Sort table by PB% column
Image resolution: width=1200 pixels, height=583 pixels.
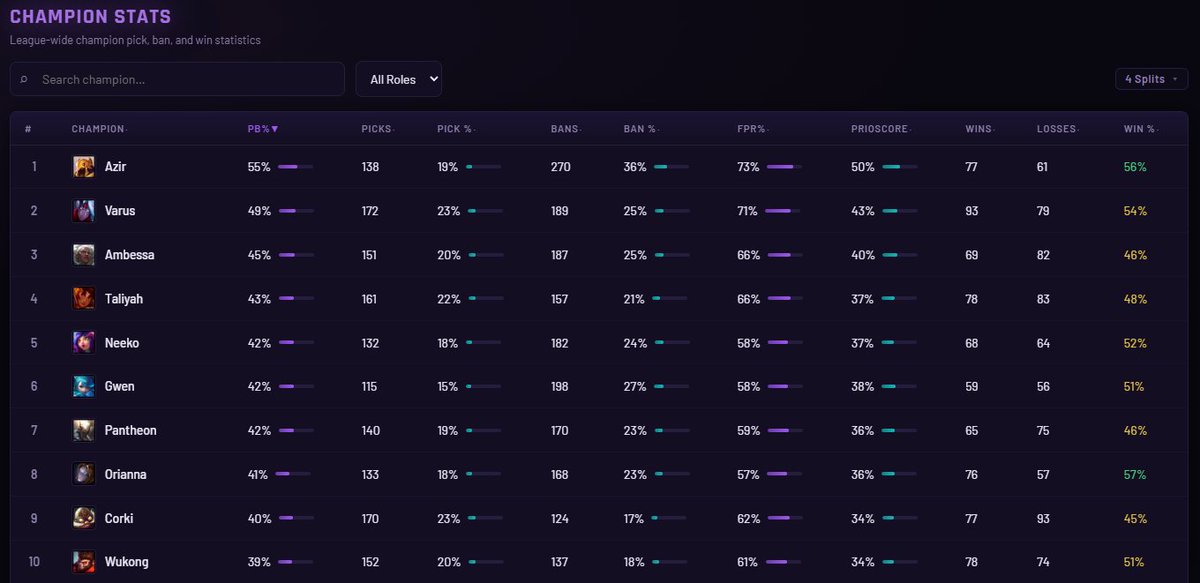pos(263,129)
